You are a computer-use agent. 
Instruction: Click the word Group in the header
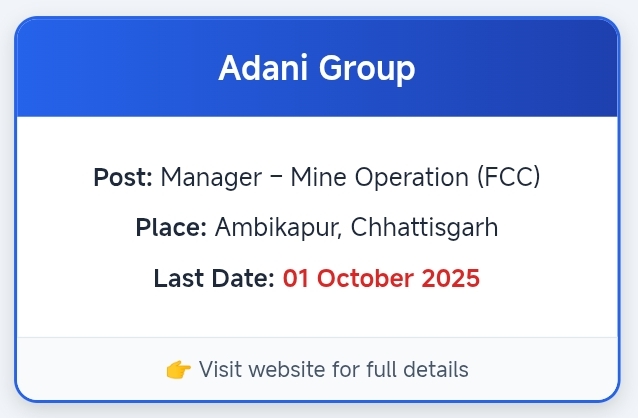tap(366, 69)
